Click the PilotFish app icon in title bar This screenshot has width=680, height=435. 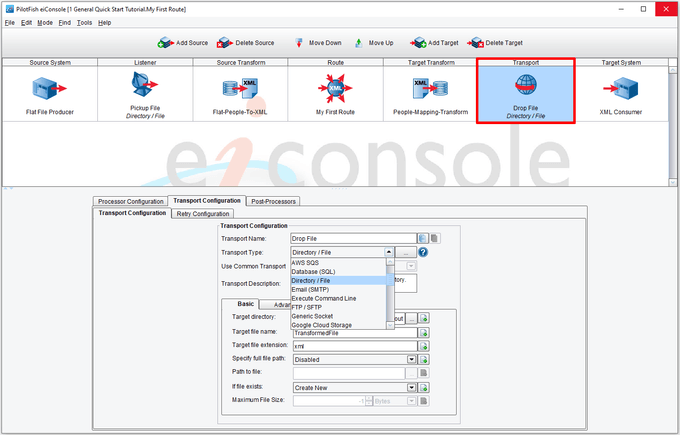10,9
